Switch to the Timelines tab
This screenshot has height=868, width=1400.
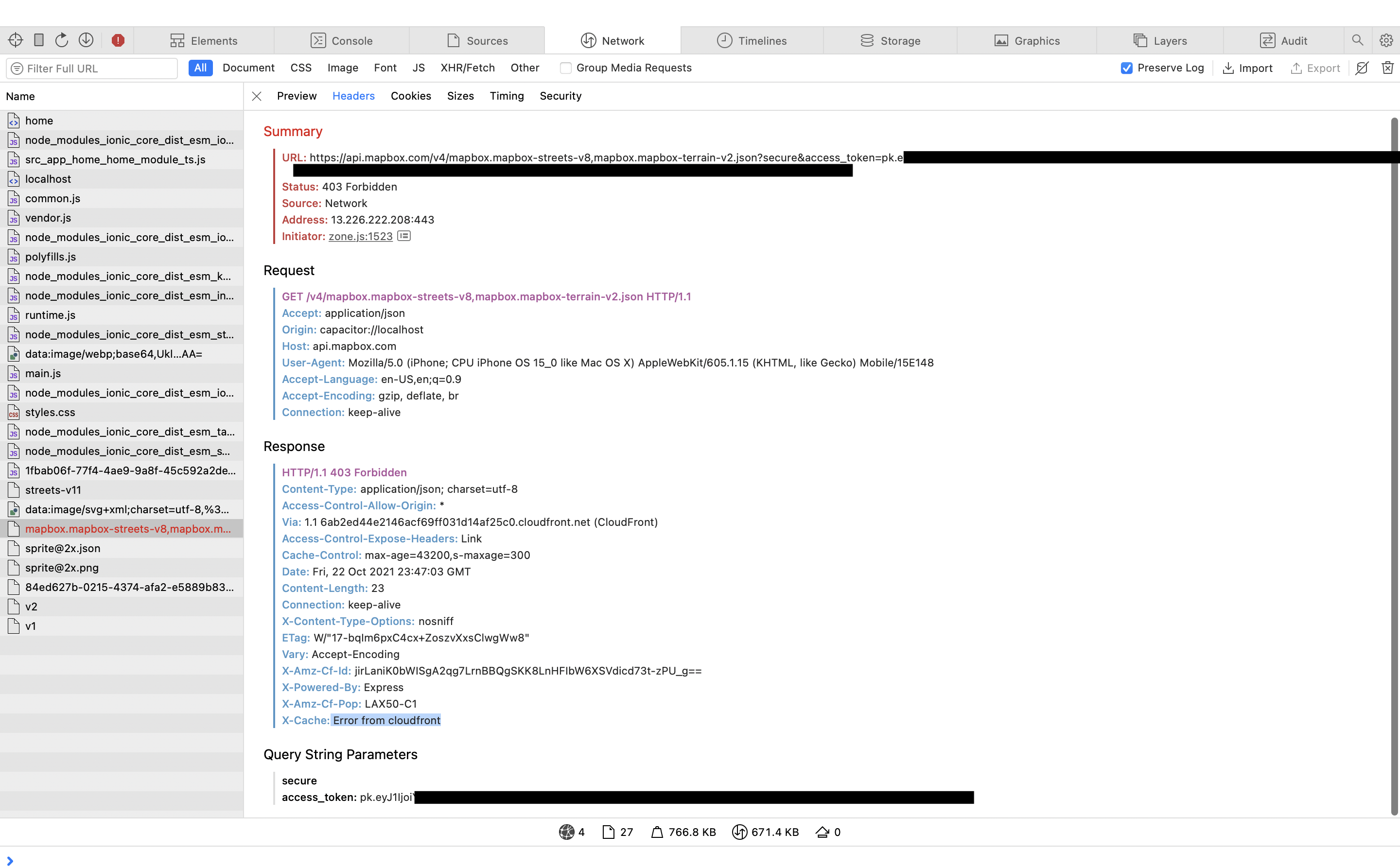coord(751,40)
